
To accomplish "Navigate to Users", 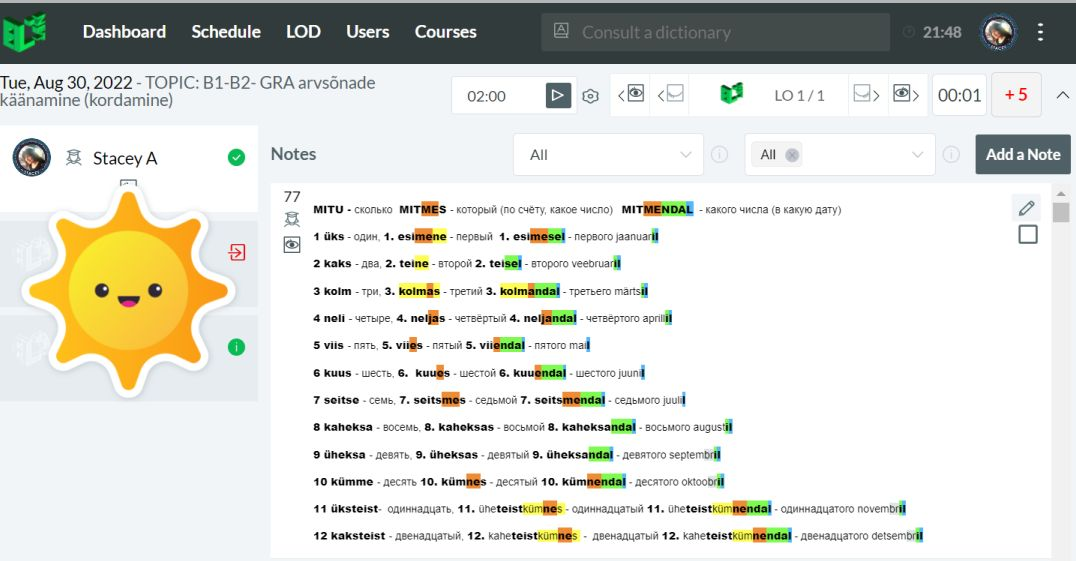I will (x=367, y=32).
